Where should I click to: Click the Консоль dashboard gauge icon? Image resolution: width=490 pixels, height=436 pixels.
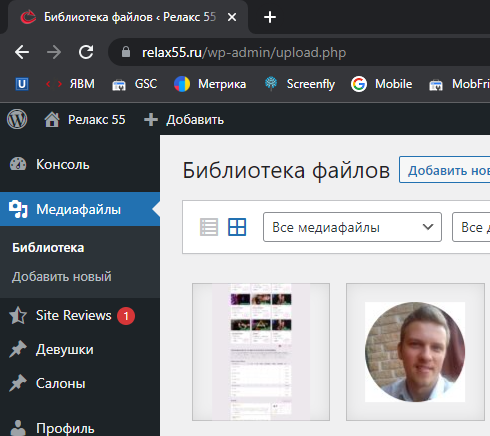[x=18, y=164]
